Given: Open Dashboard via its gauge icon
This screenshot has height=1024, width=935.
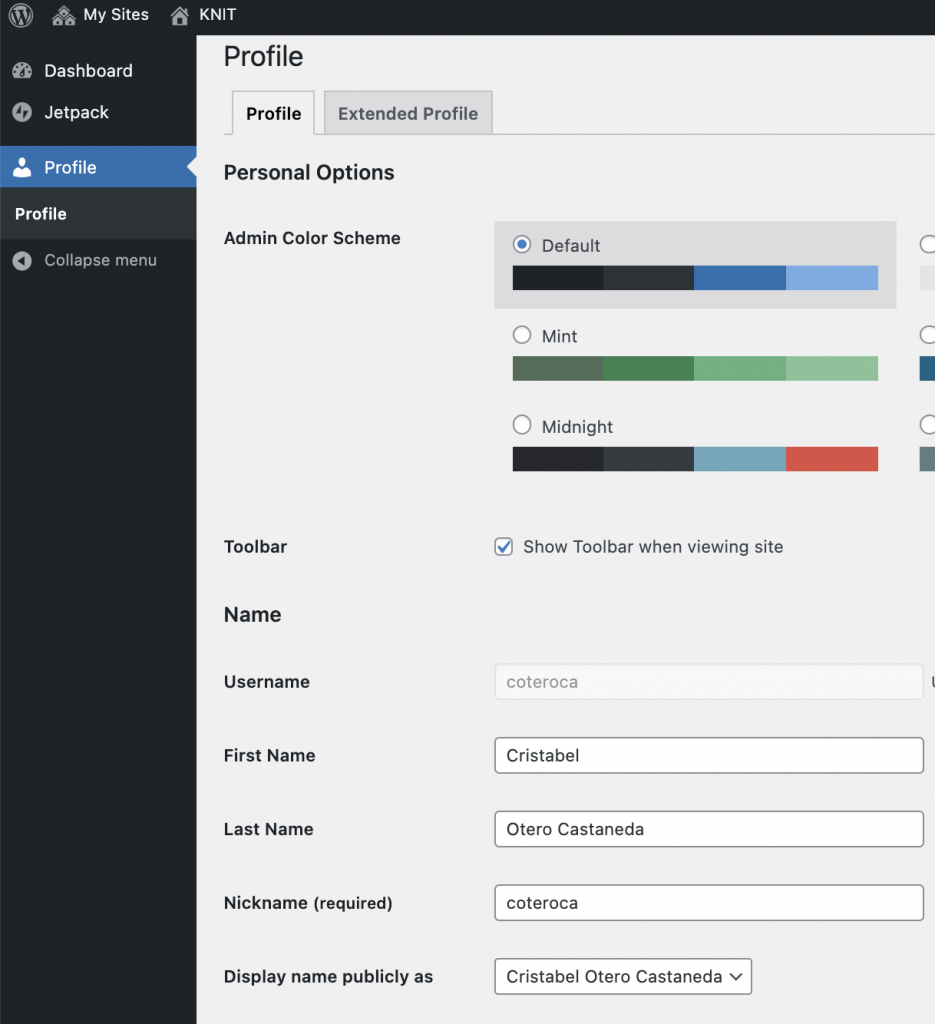Looking at the screenshot, I should pyautogui.click(x=22, y=71).
